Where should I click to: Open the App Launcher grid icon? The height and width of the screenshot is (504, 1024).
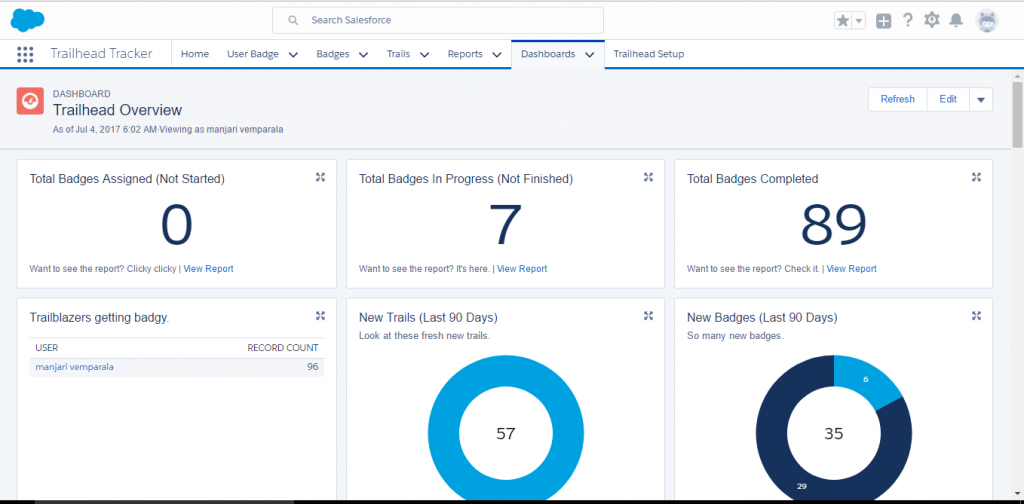coord(25,54)
